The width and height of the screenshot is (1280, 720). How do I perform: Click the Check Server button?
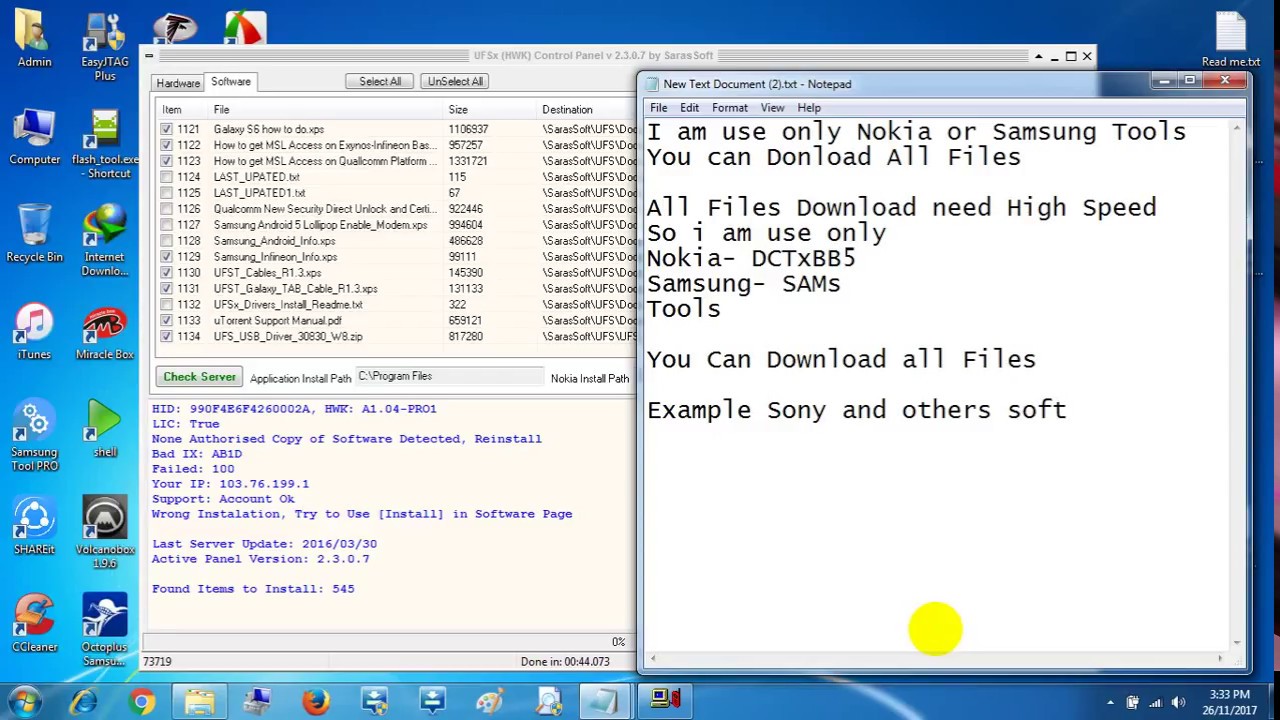click(200, 377)
